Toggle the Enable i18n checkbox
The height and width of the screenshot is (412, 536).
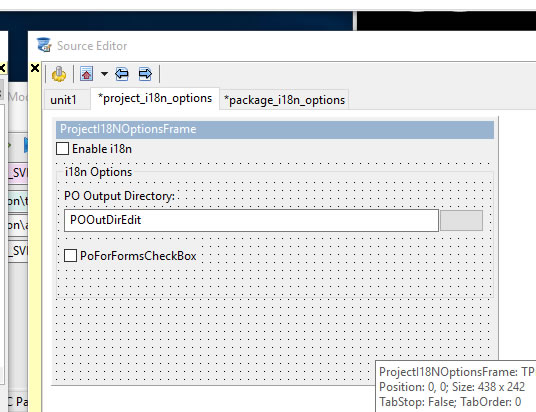(x=62, y=149)
